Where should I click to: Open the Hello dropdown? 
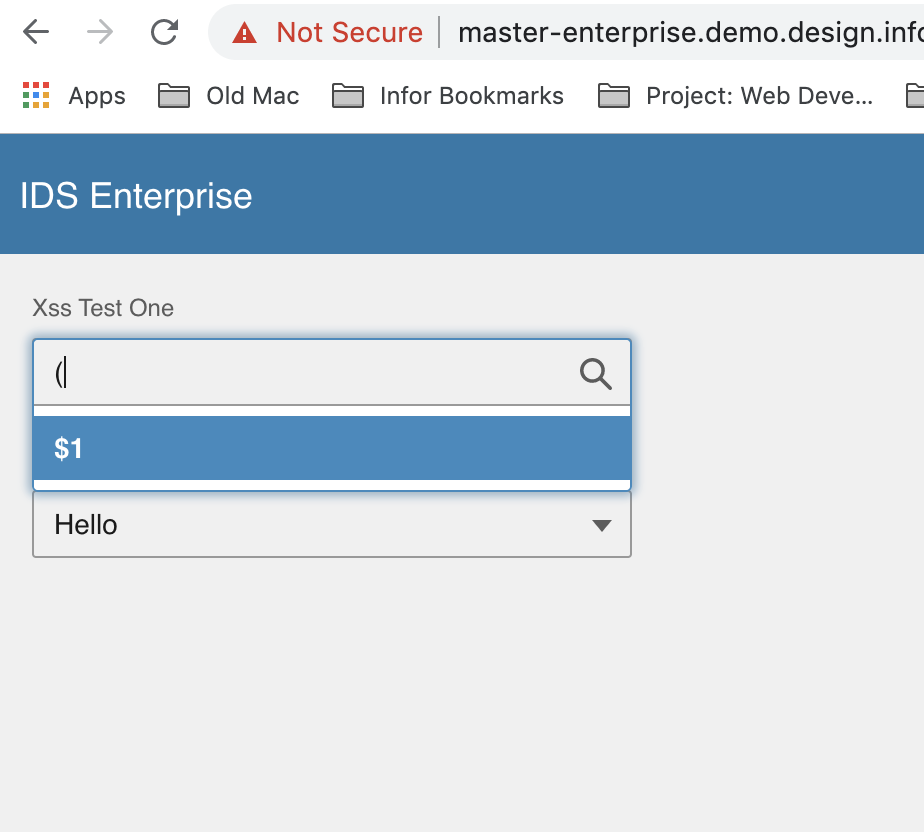point(332,524)
